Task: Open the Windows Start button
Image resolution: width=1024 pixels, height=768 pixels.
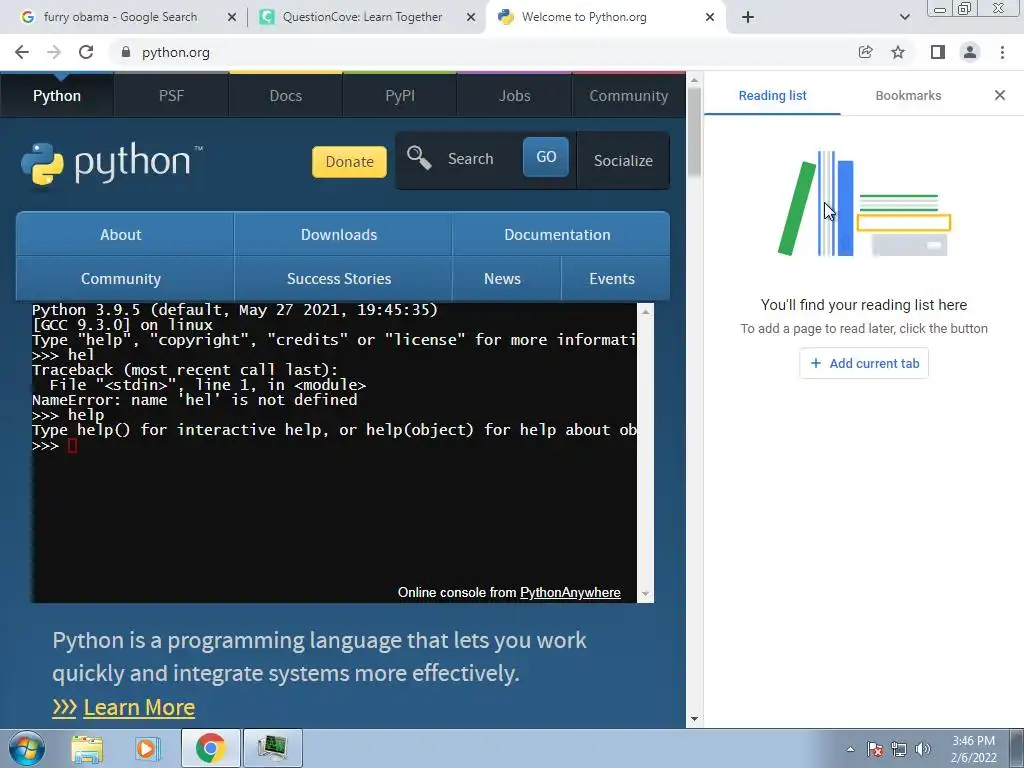Action: (x=27, y=748)
